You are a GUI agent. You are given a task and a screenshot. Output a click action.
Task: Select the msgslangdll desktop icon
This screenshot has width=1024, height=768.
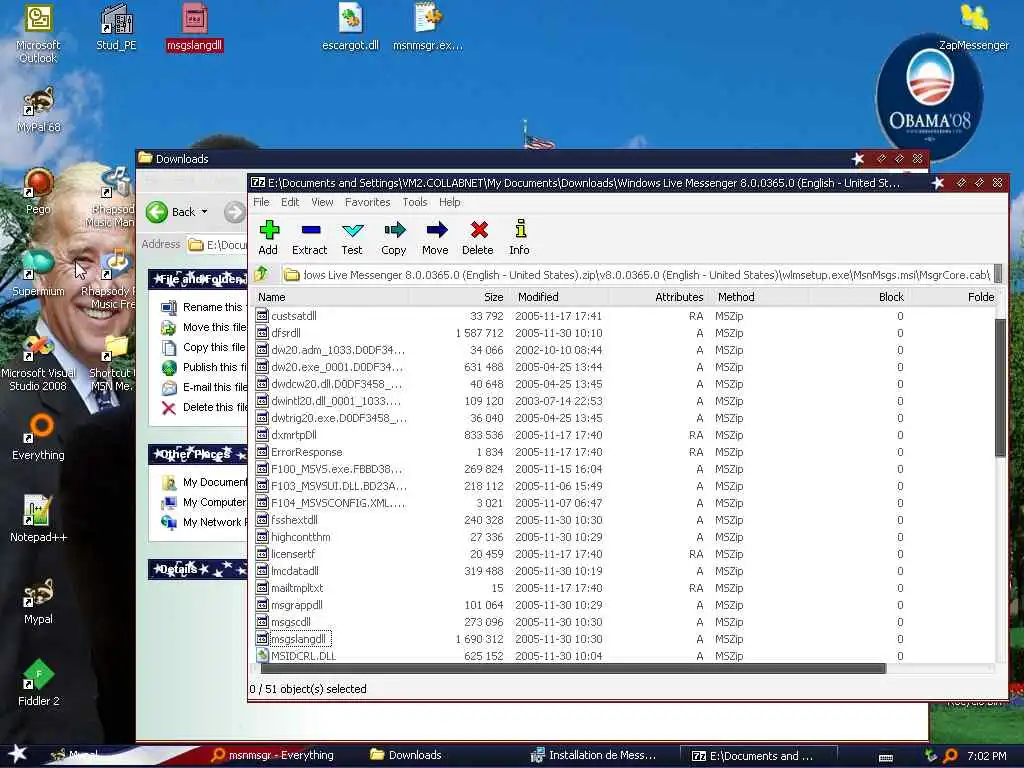coord(194,27)
